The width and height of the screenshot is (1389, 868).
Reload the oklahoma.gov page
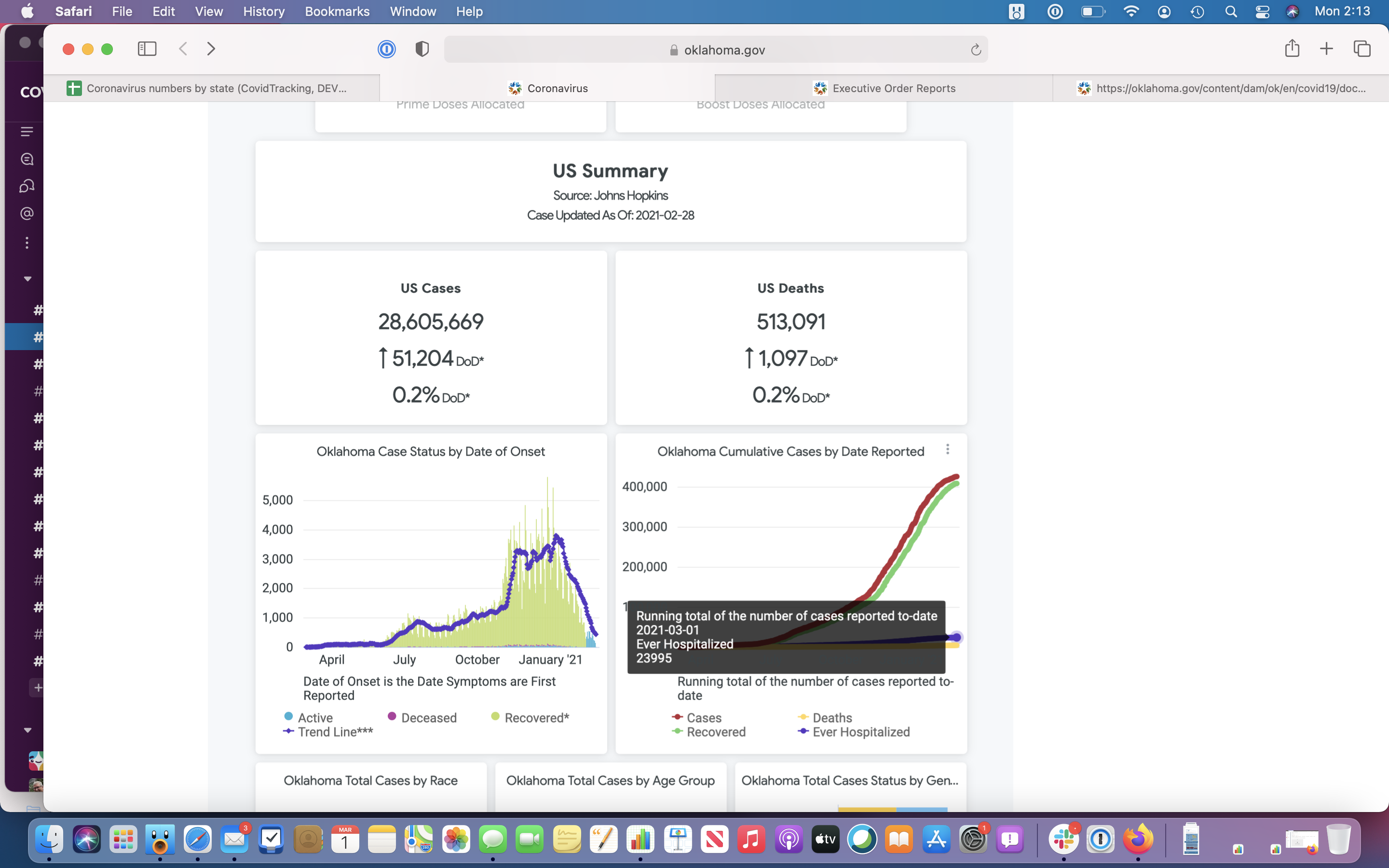tap(976, 50)
